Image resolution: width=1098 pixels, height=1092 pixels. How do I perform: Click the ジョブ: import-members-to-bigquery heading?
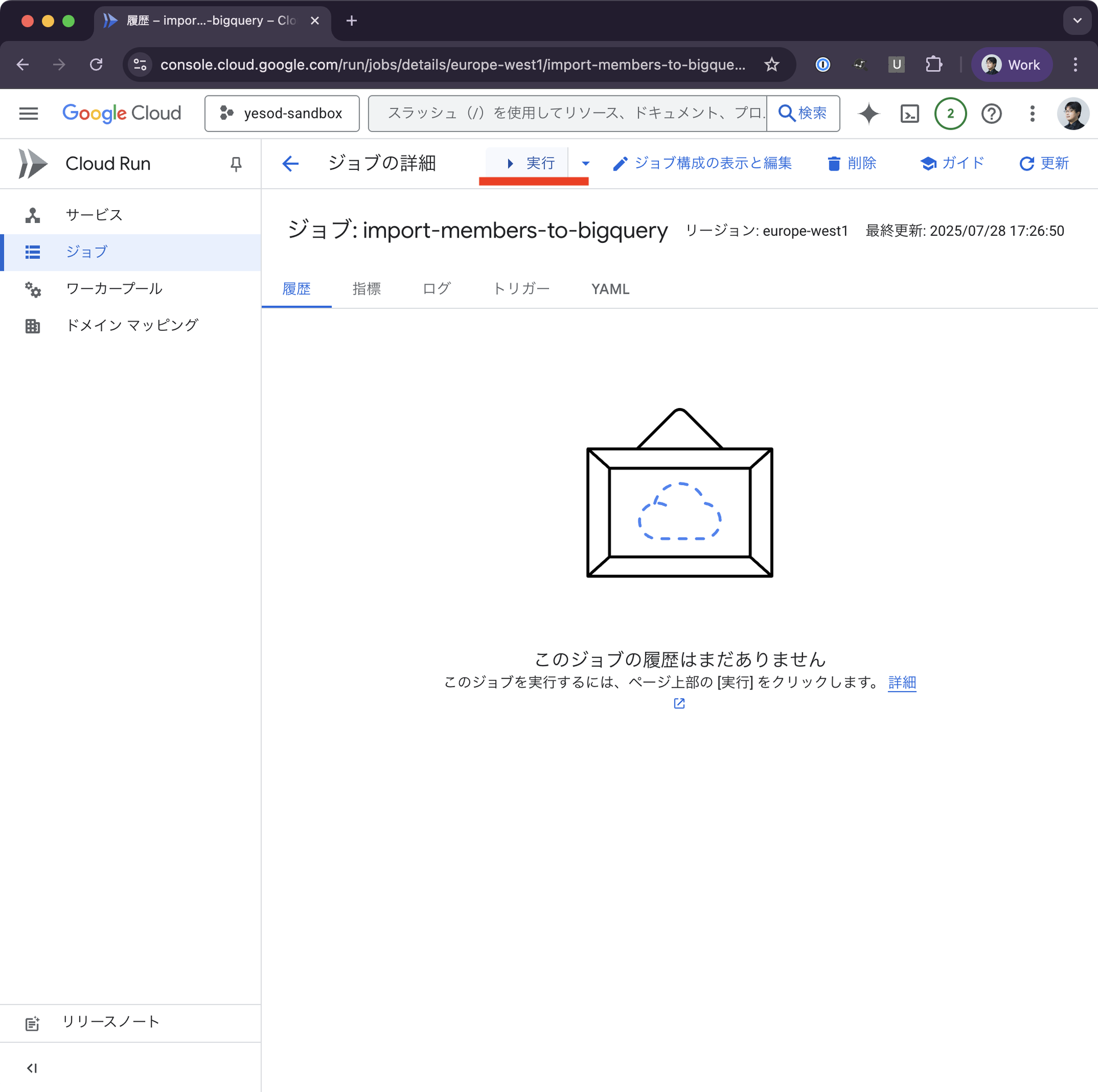coord(477,230)
